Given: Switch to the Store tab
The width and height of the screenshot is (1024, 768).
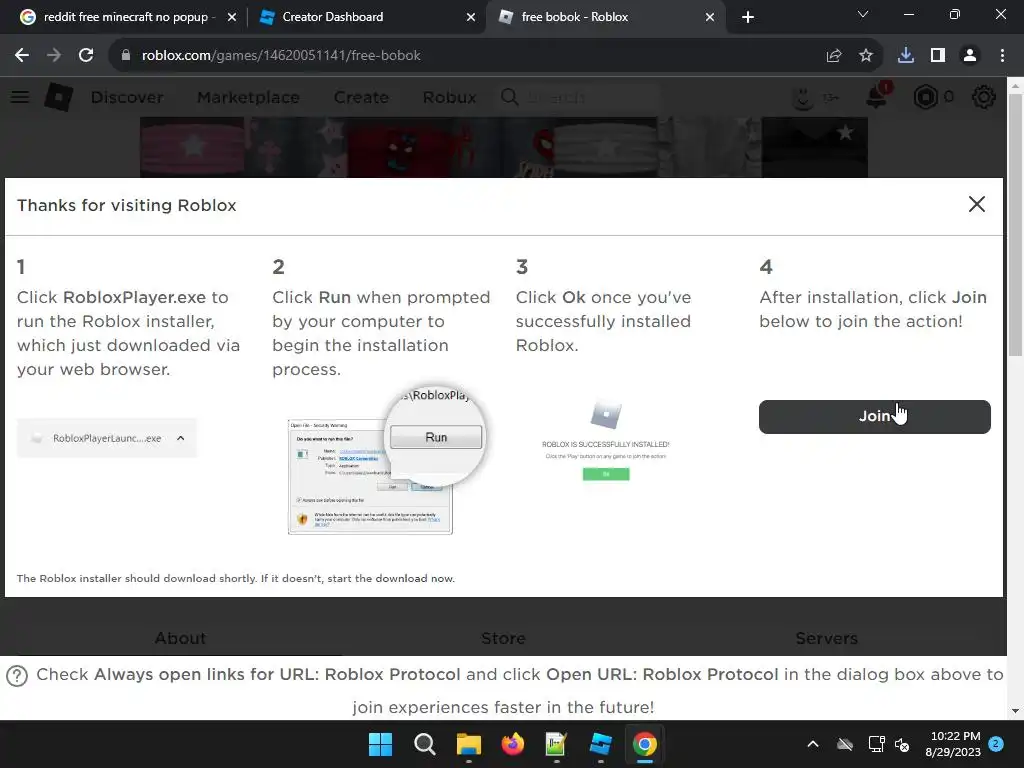Looking at the screenshot, I should 504,638.
